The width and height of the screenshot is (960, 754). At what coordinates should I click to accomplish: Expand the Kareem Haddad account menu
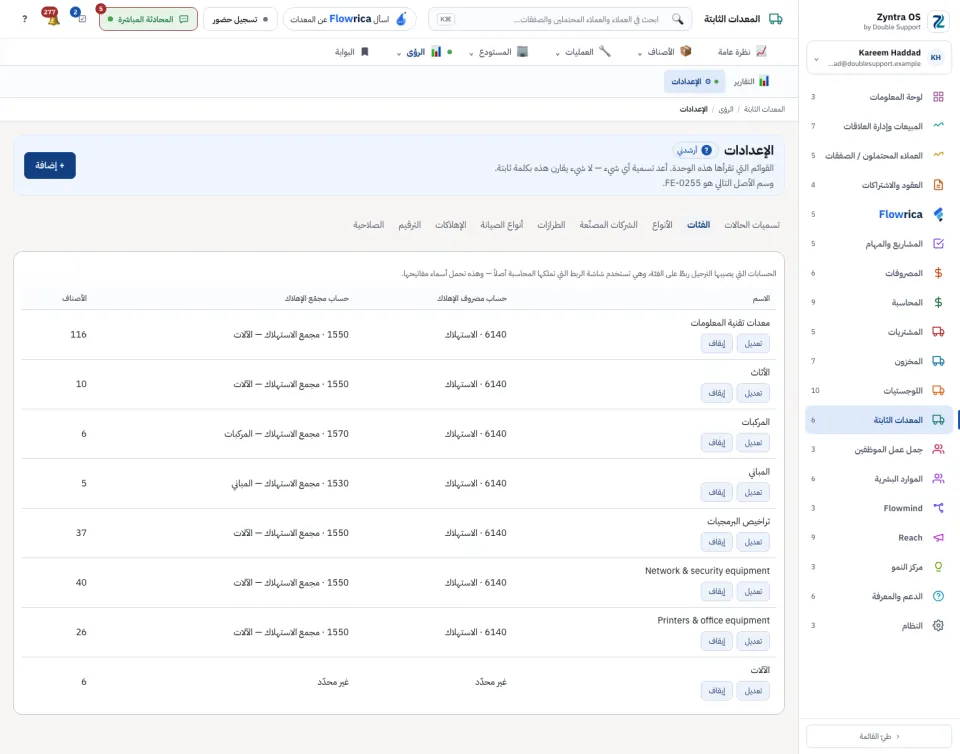tap(877, 58)
